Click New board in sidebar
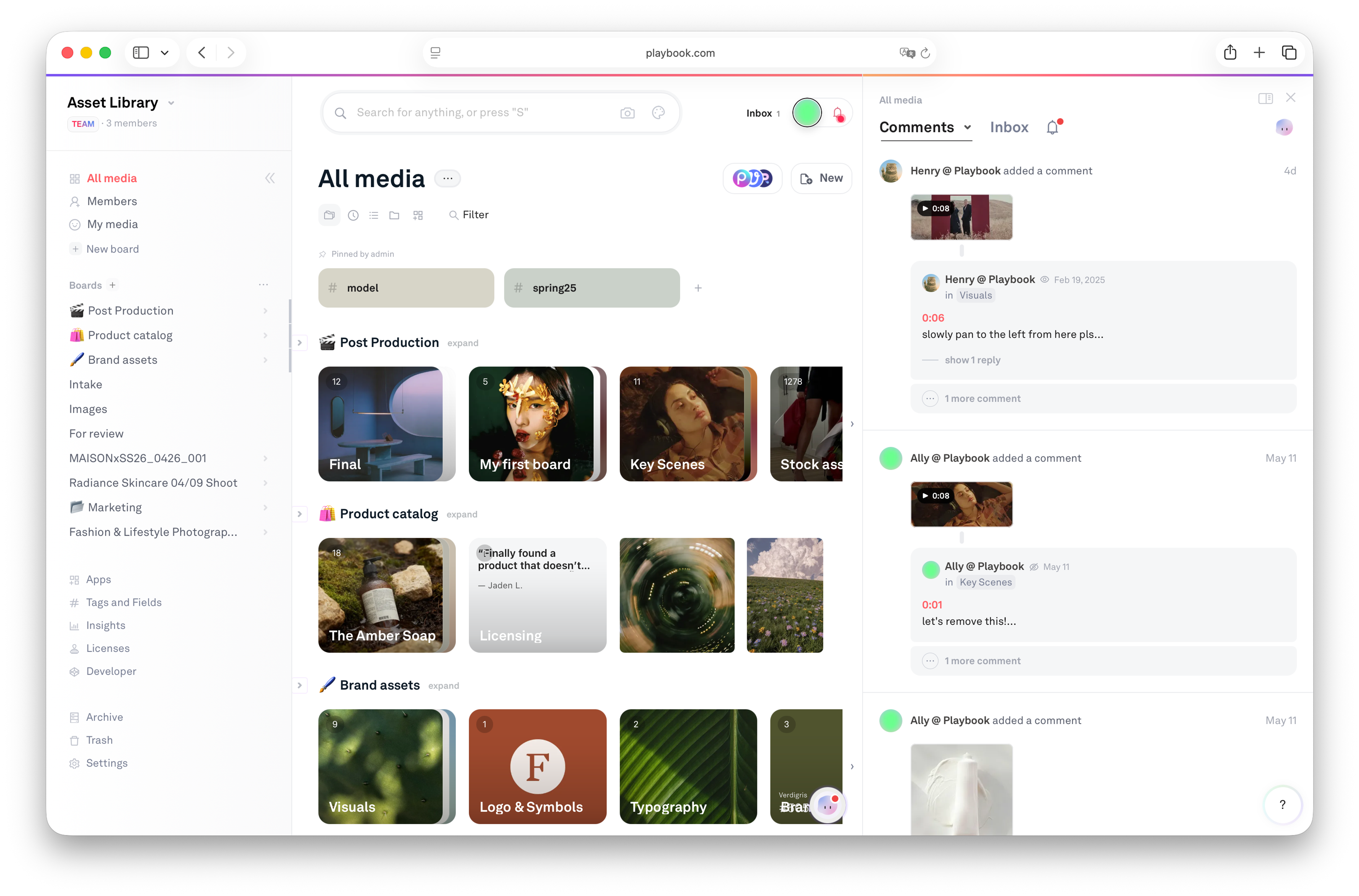 pos(112,249)
